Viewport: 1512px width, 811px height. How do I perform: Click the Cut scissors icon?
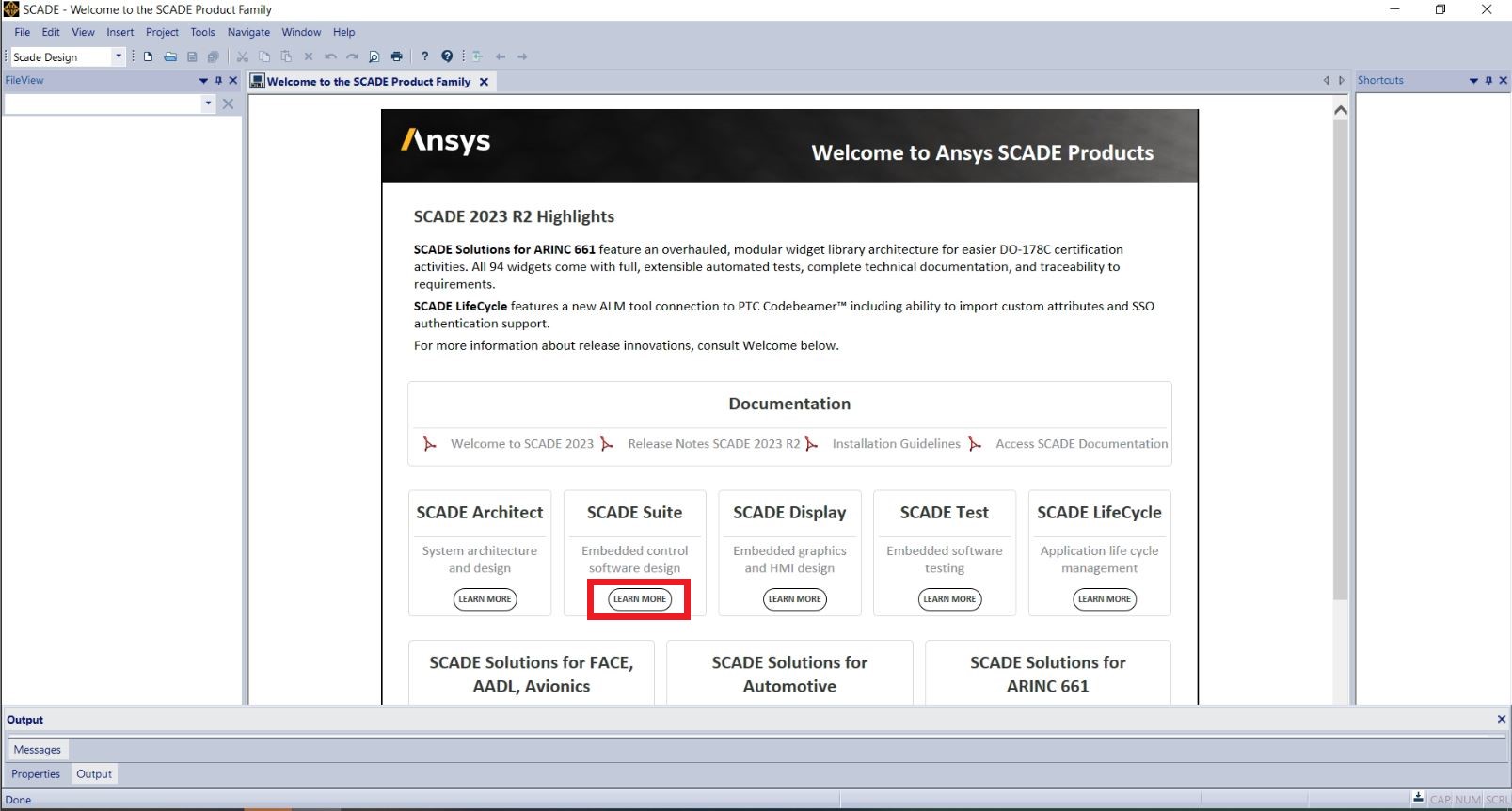(x=242, y=56)
